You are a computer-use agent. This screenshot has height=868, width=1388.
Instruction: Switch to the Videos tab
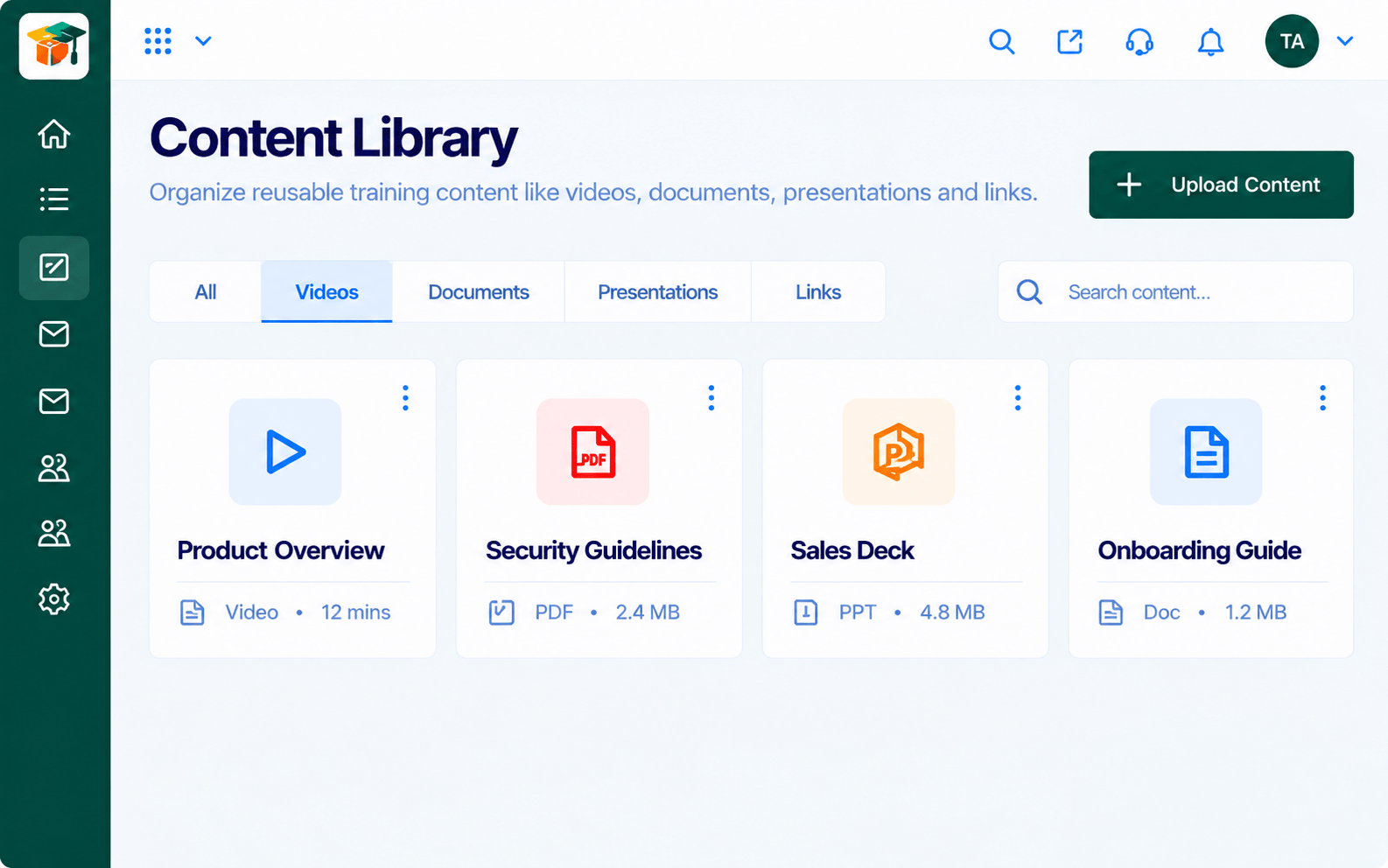click(327, 292)
